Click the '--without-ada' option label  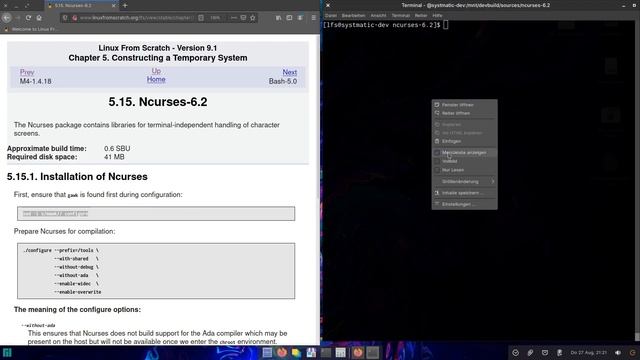[x=38, y=325]
